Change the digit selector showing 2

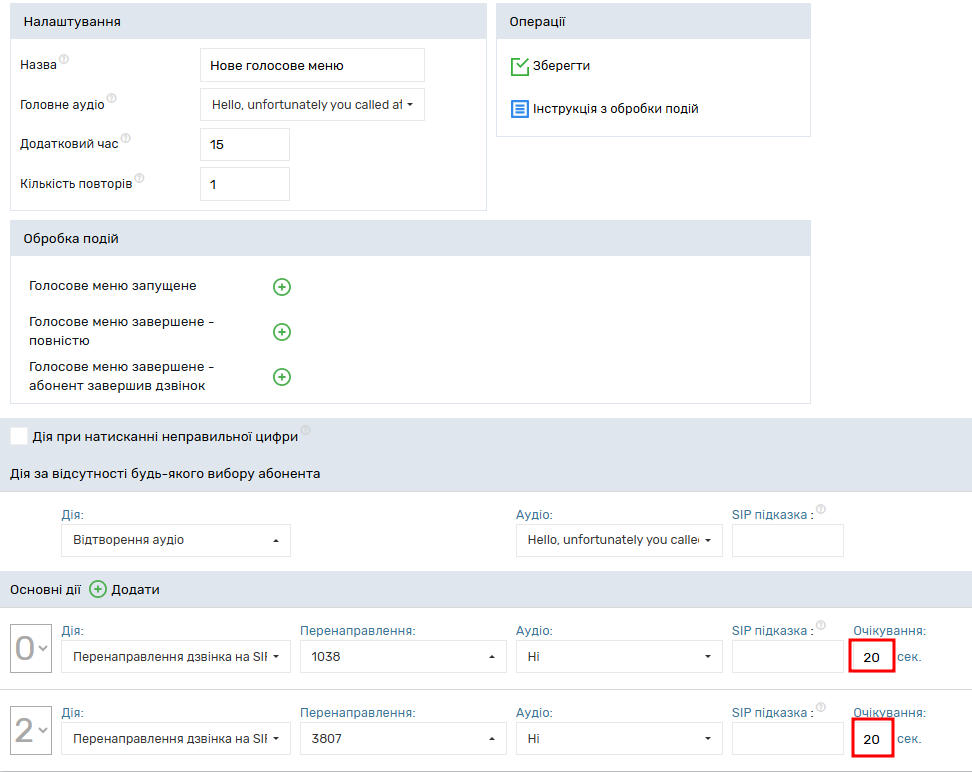coord(29,731)
